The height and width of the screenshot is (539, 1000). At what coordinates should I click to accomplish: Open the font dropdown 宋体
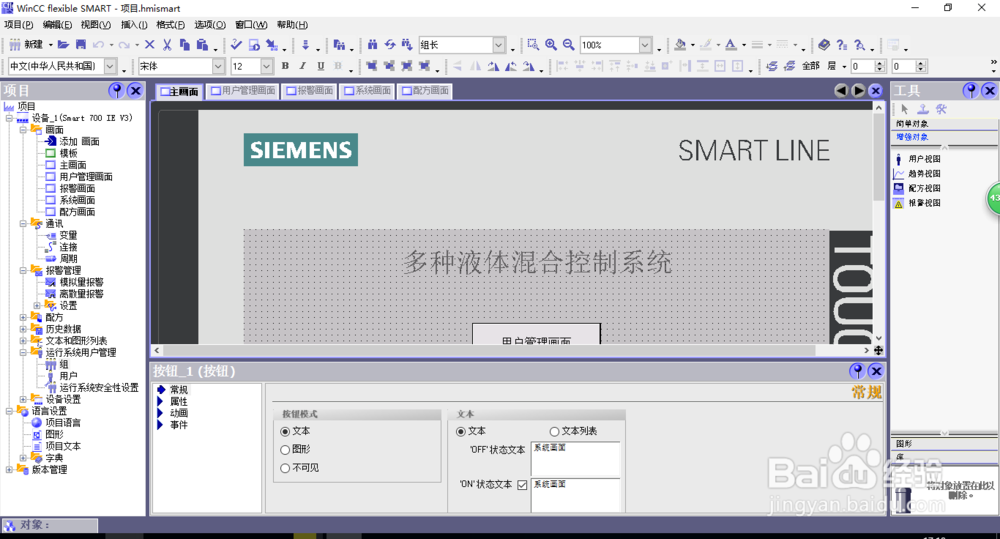coord(218,66)
